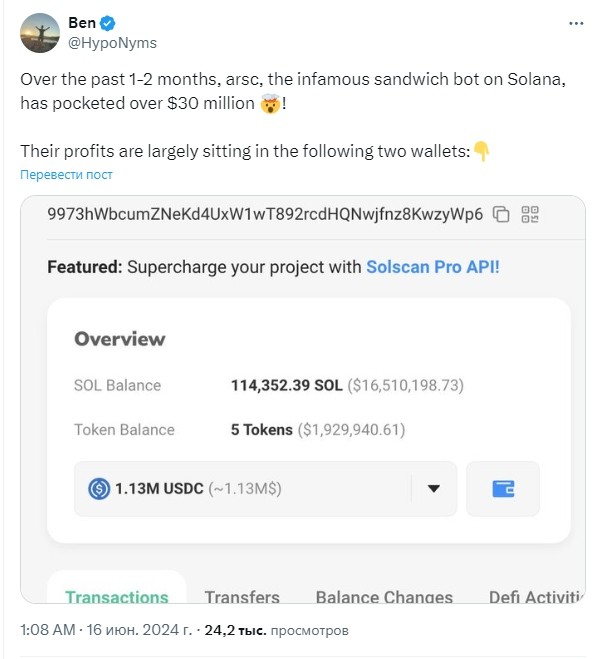Click the blue verified badge next to Ben

point(108,23)
